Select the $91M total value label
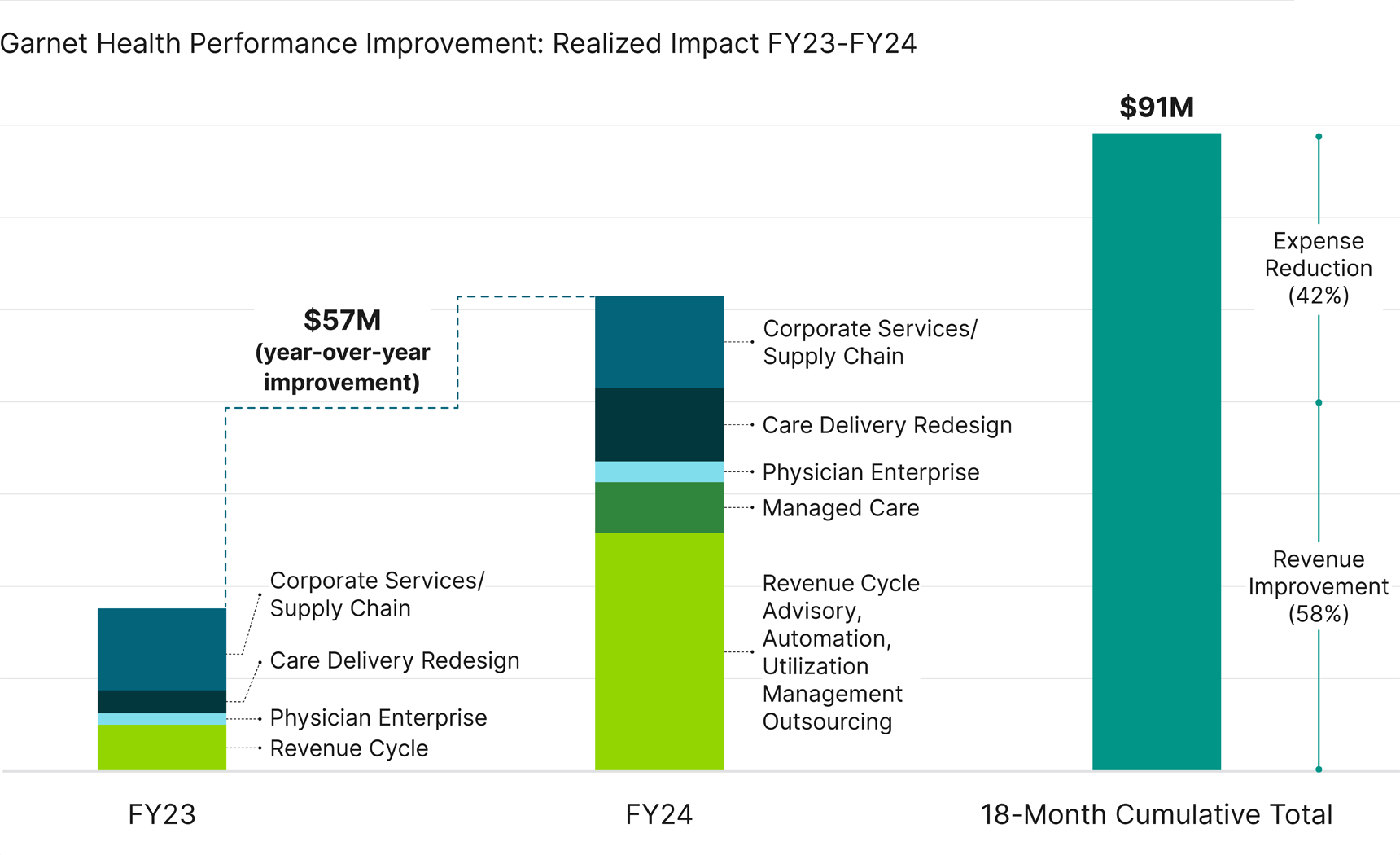 point(1157,107)
